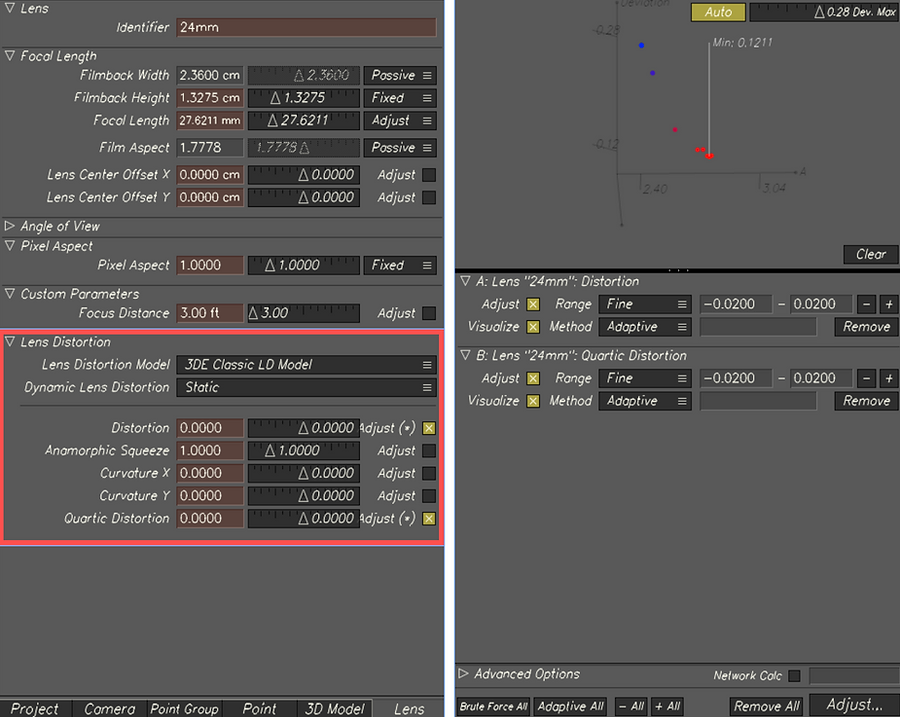Open Dynamic Lens Distortion Static dropdown

tap(307, 387)
